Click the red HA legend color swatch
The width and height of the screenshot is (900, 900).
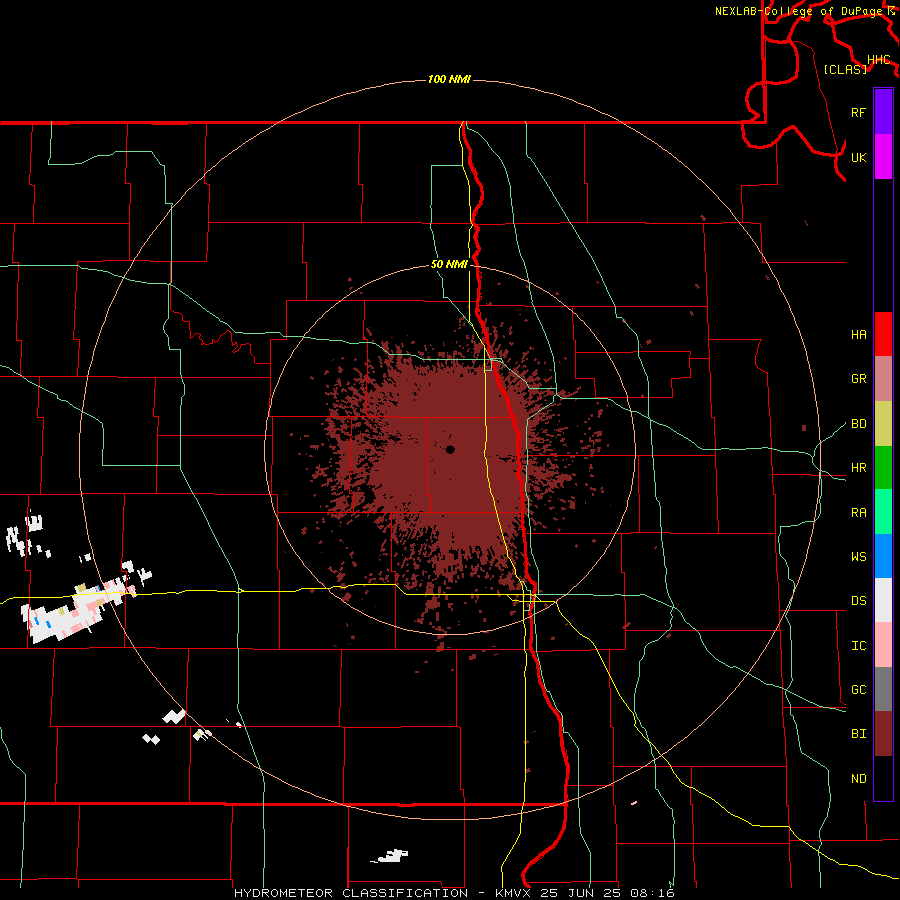883,334
